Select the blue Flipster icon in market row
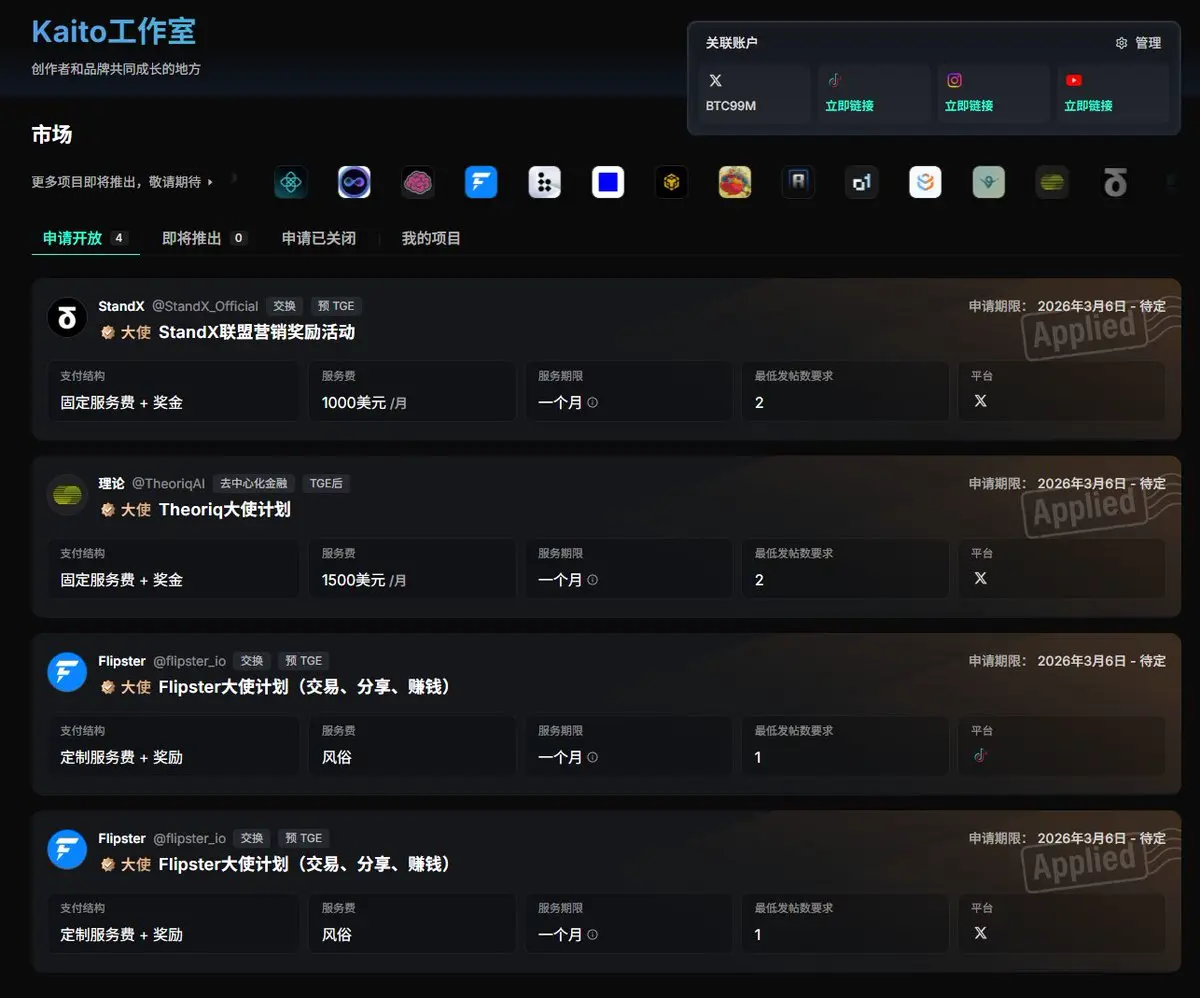 (x=481, y=182)
